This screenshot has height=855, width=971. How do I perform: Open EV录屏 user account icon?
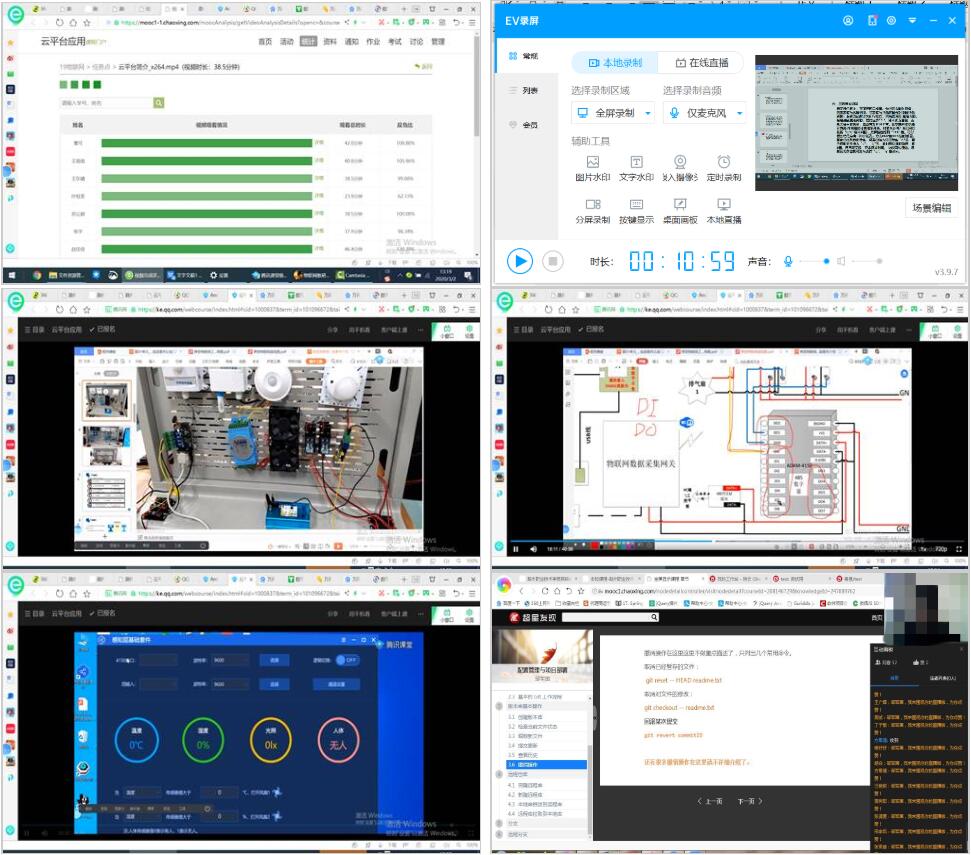(848, 20)
